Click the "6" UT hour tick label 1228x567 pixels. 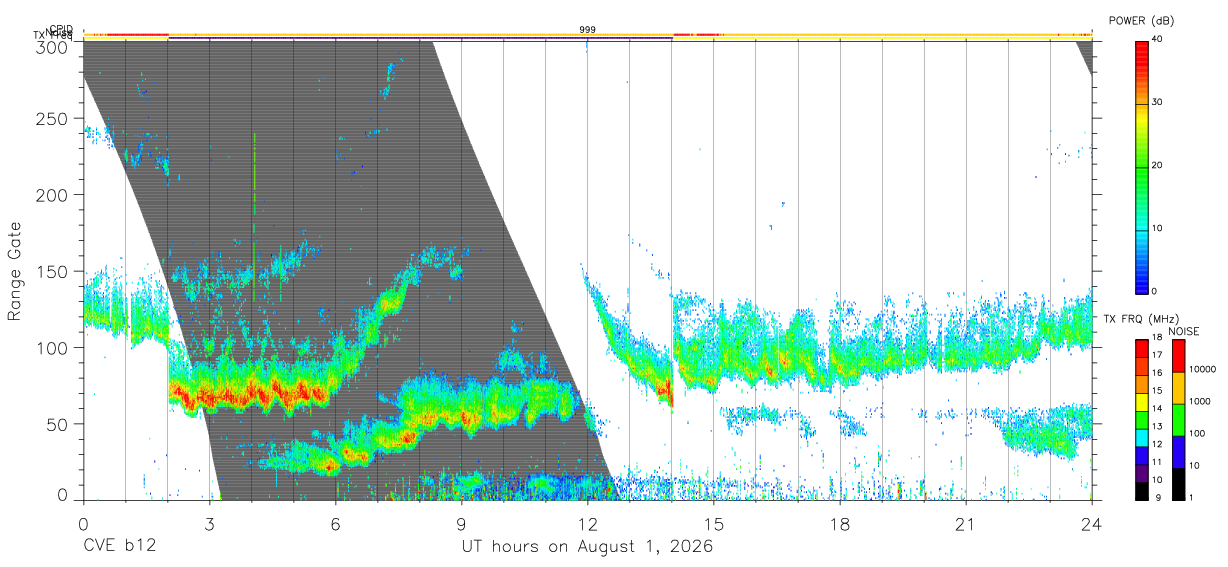click(335, 524)
